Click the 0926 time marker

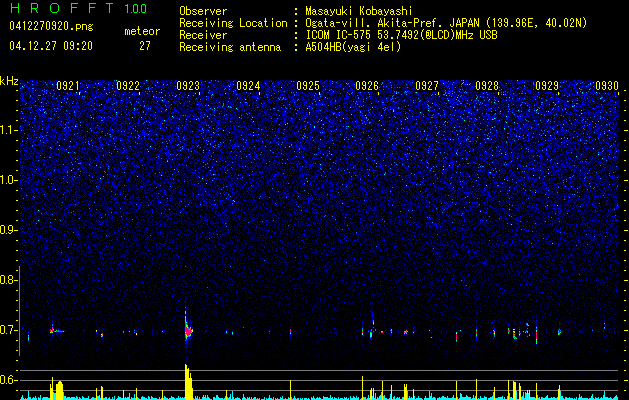tap(367, 85)
